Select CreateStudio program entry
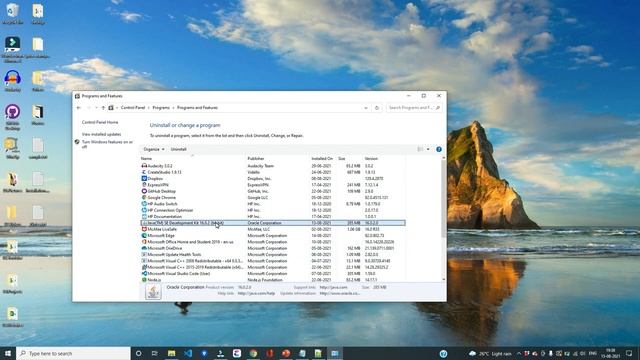 (273, 172)
